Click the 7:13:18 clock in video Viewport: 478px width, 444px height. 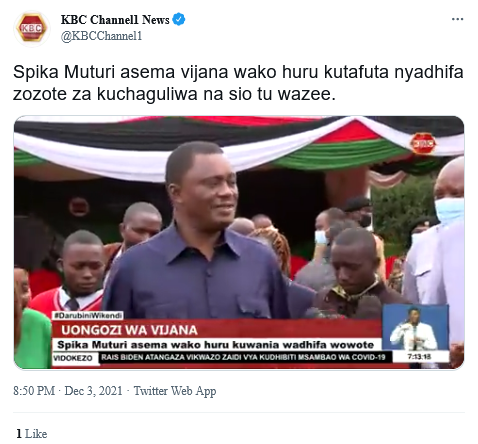419,357
